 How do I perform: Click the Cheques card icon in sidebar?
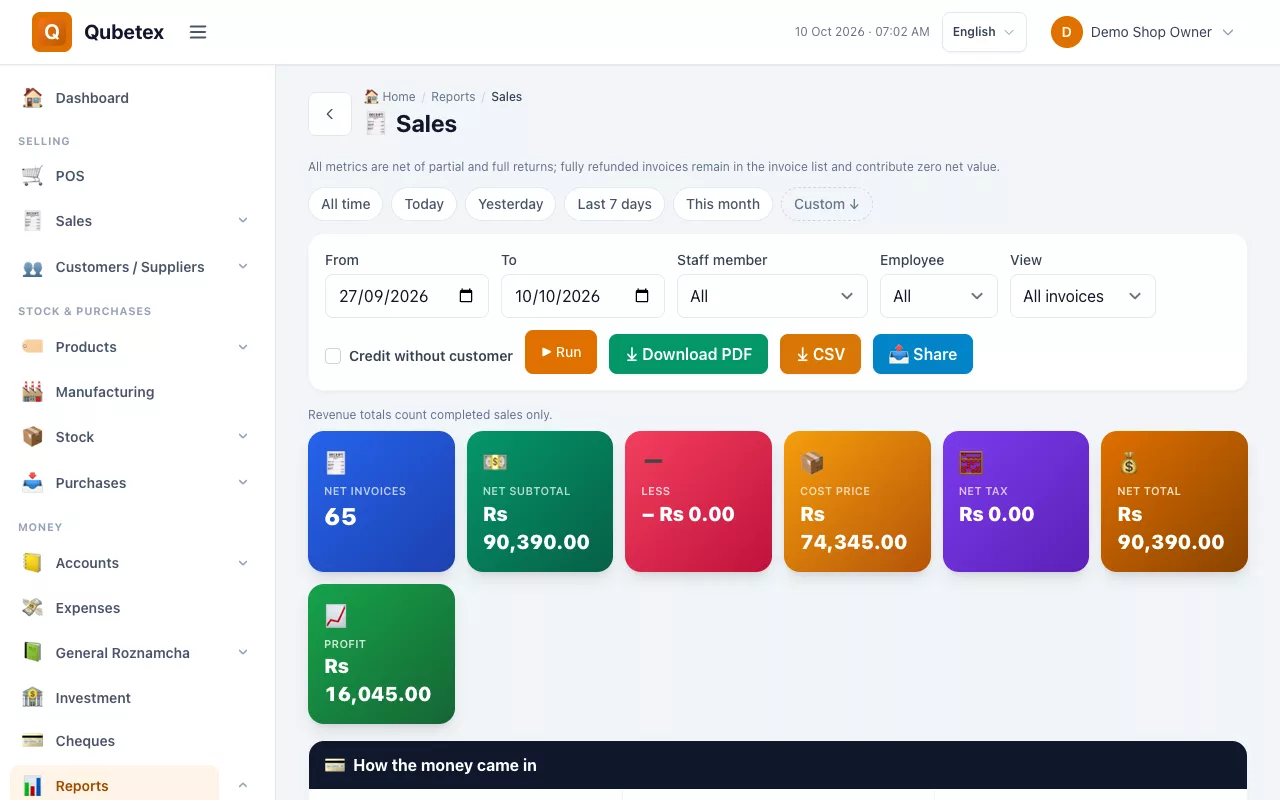pos(33,741)
